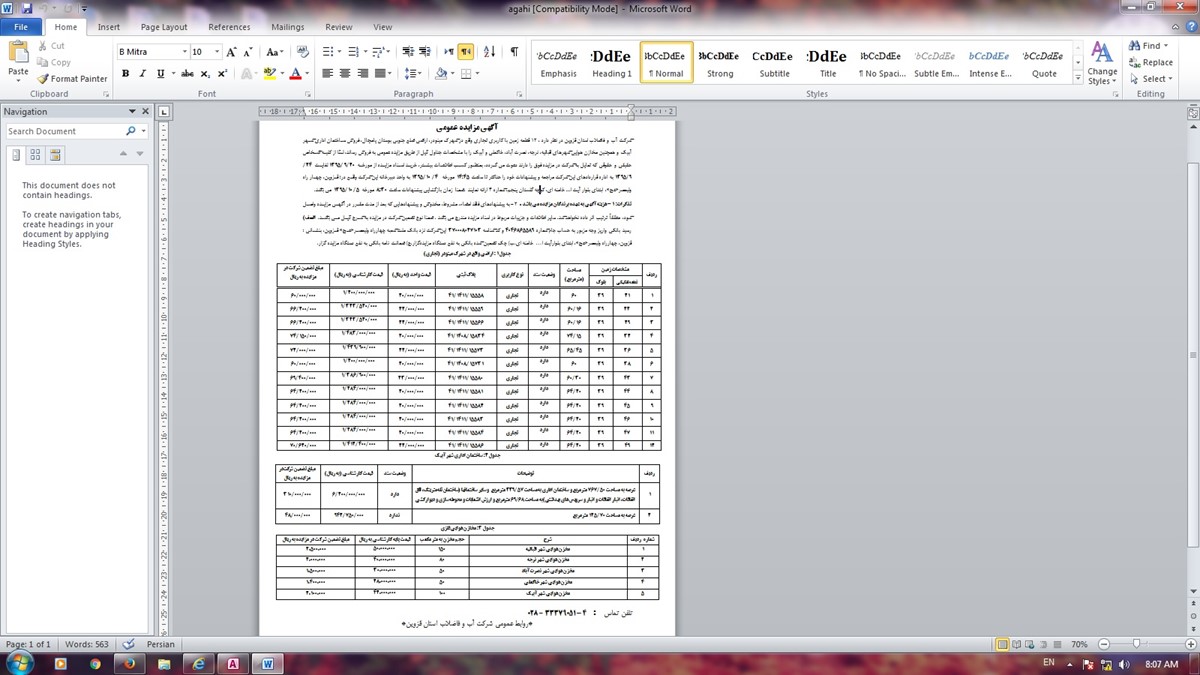Click the Search Document field
The width and height of the screenshot is (1200, 675).
(x=65, y=131)
